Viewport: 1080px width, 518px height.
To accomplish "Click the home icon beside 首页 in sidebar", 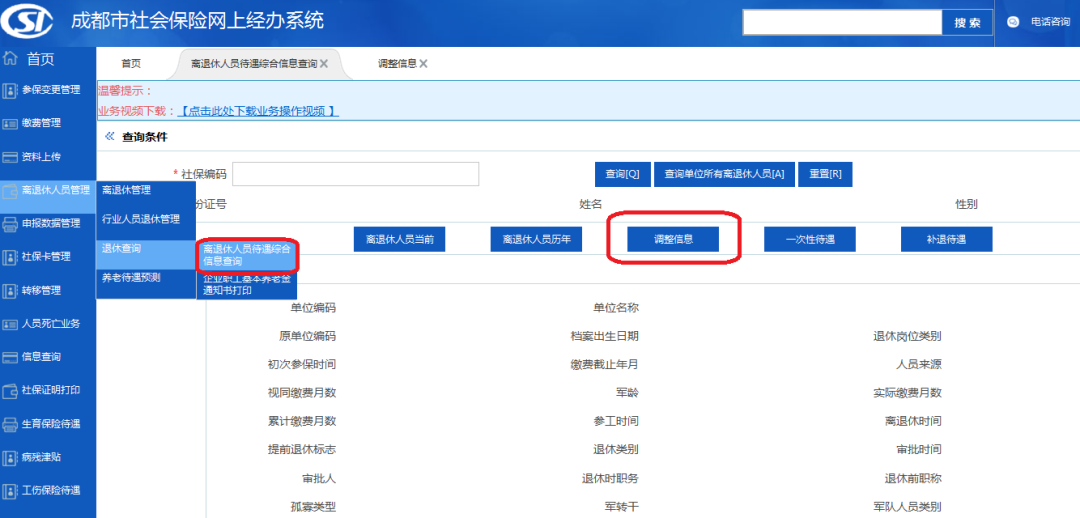I will (x=11, y=58).
